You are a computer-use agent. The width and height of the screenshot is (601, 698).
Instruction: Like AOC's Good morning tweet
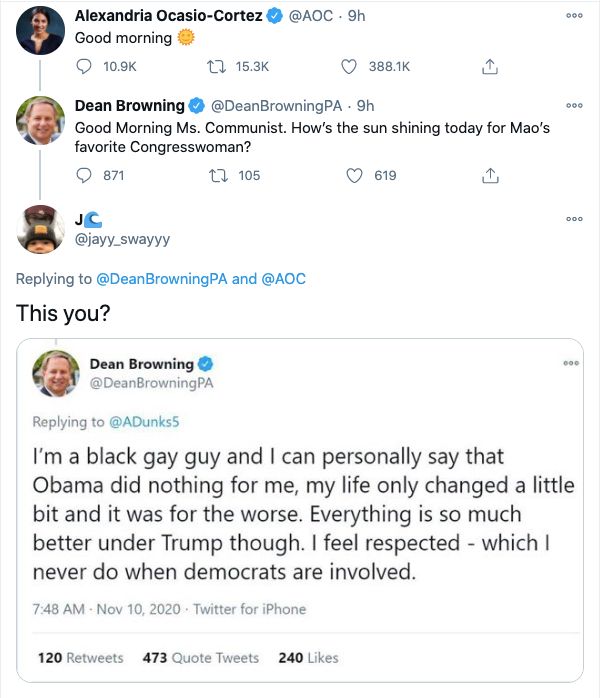[x=350, y=67]
